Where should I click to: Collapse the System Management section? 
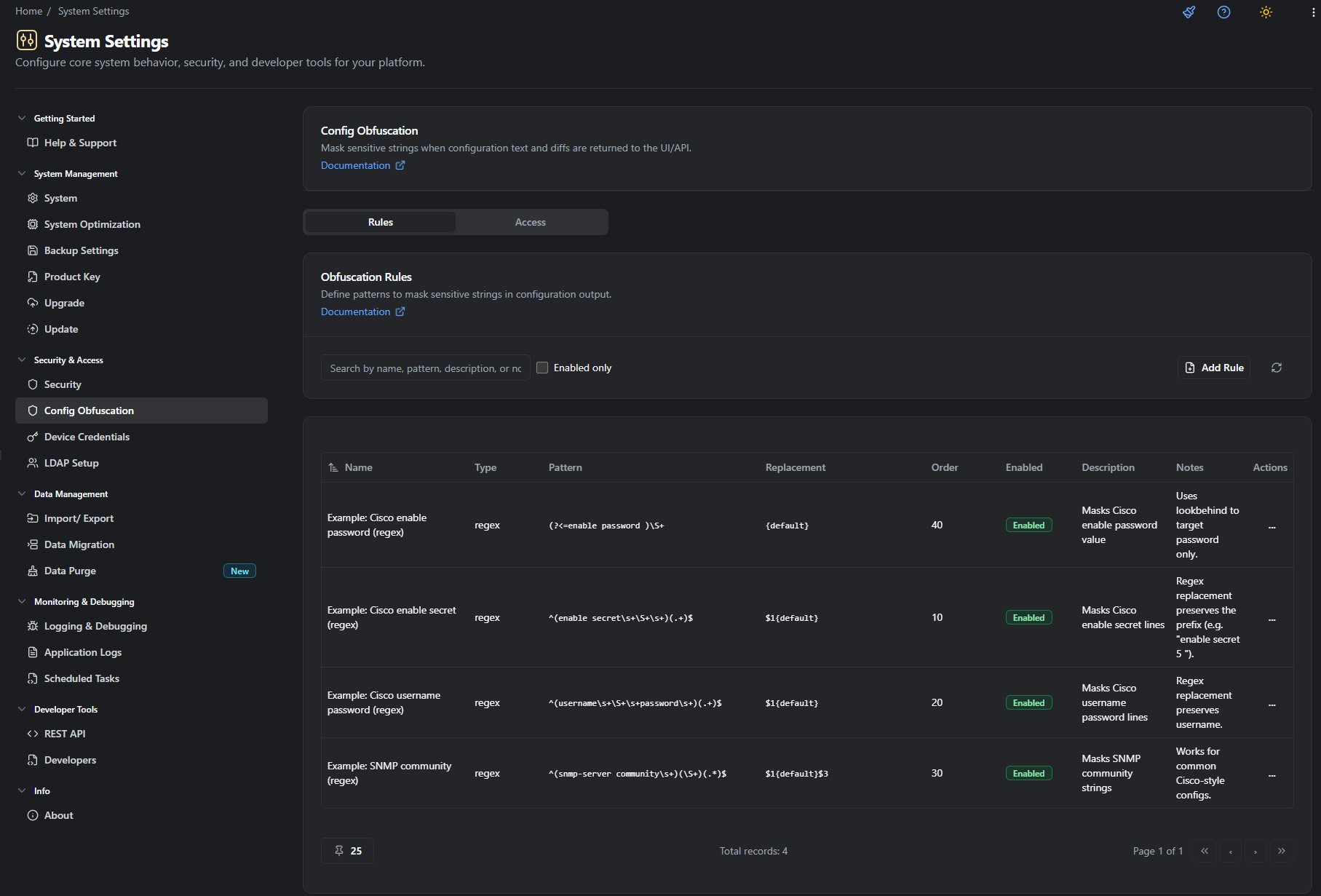(21, 173)
